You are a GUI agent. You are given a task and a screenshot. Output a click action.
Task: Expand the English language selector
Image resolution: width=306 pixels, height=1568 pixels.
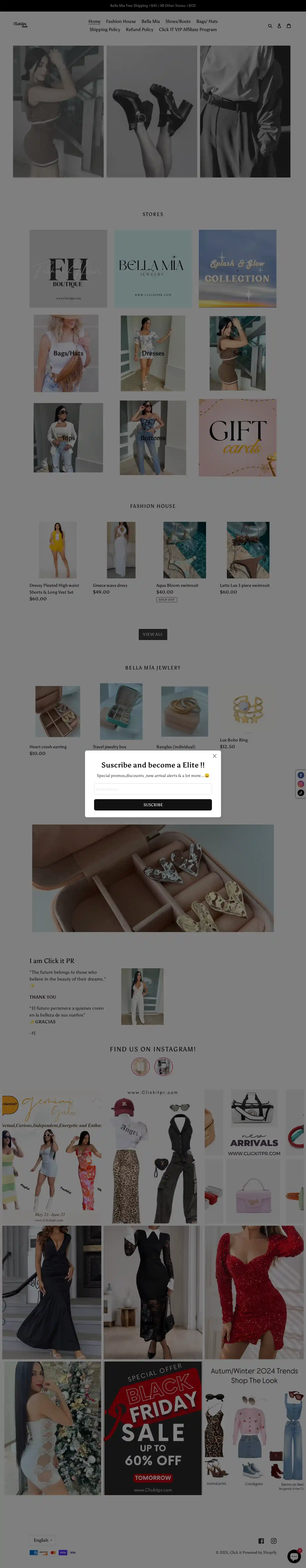click(x=43, y=1540)
